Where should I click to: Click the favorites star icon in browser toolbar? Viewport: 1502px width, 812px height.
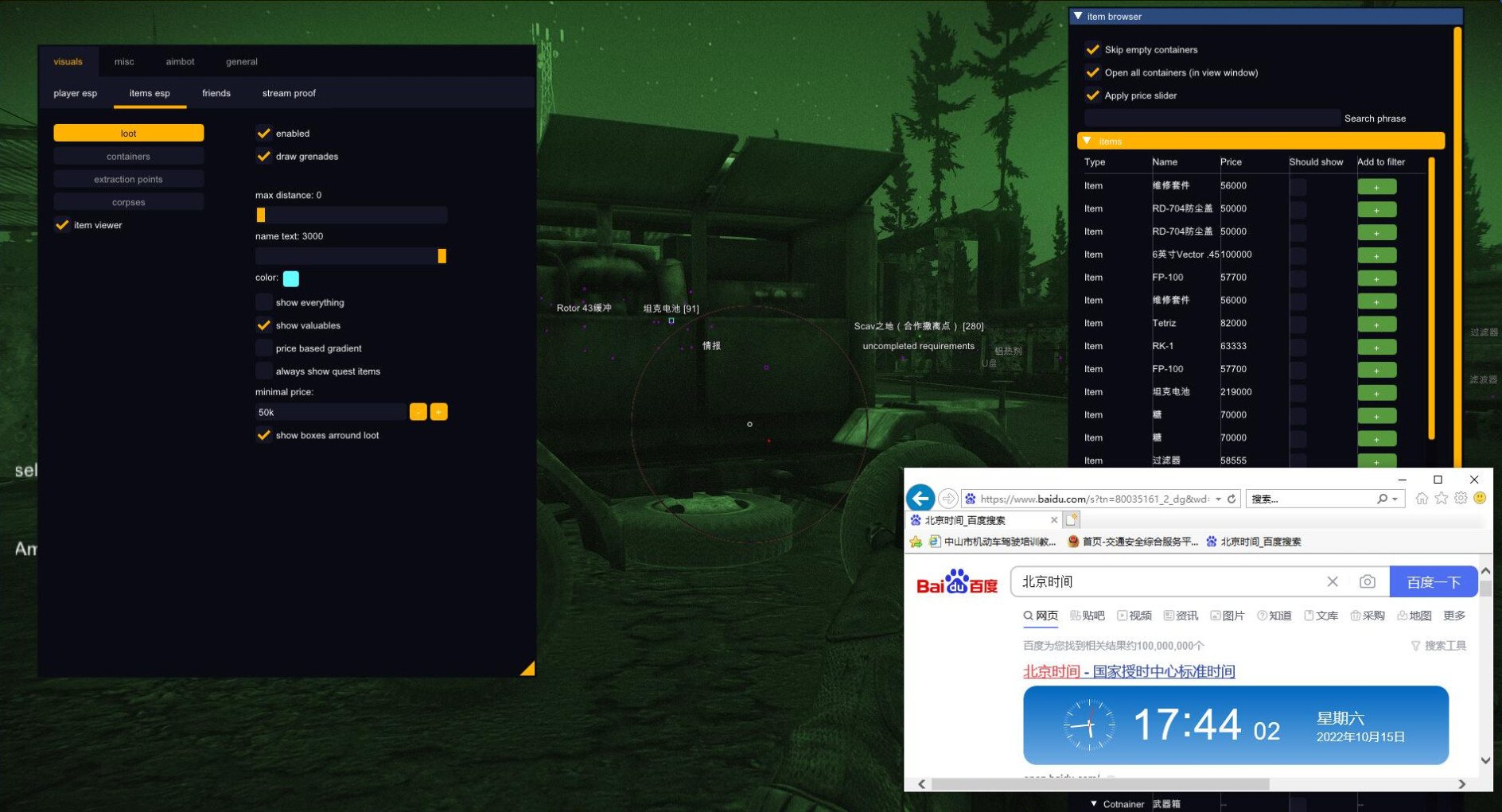(1442, 499)
